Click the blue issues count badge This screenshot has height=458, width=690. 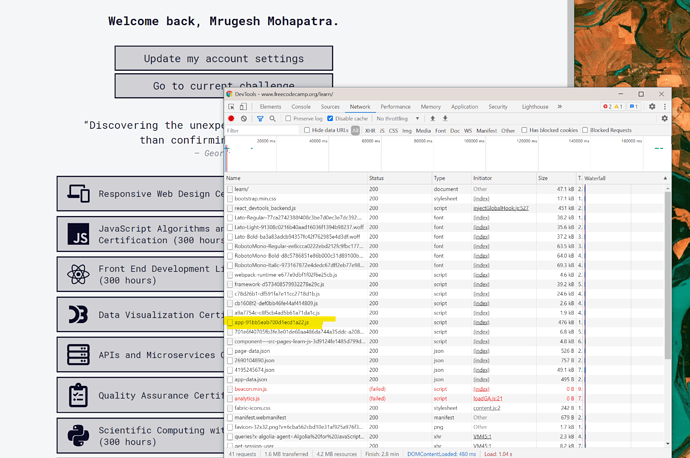(x=633, y=106)
